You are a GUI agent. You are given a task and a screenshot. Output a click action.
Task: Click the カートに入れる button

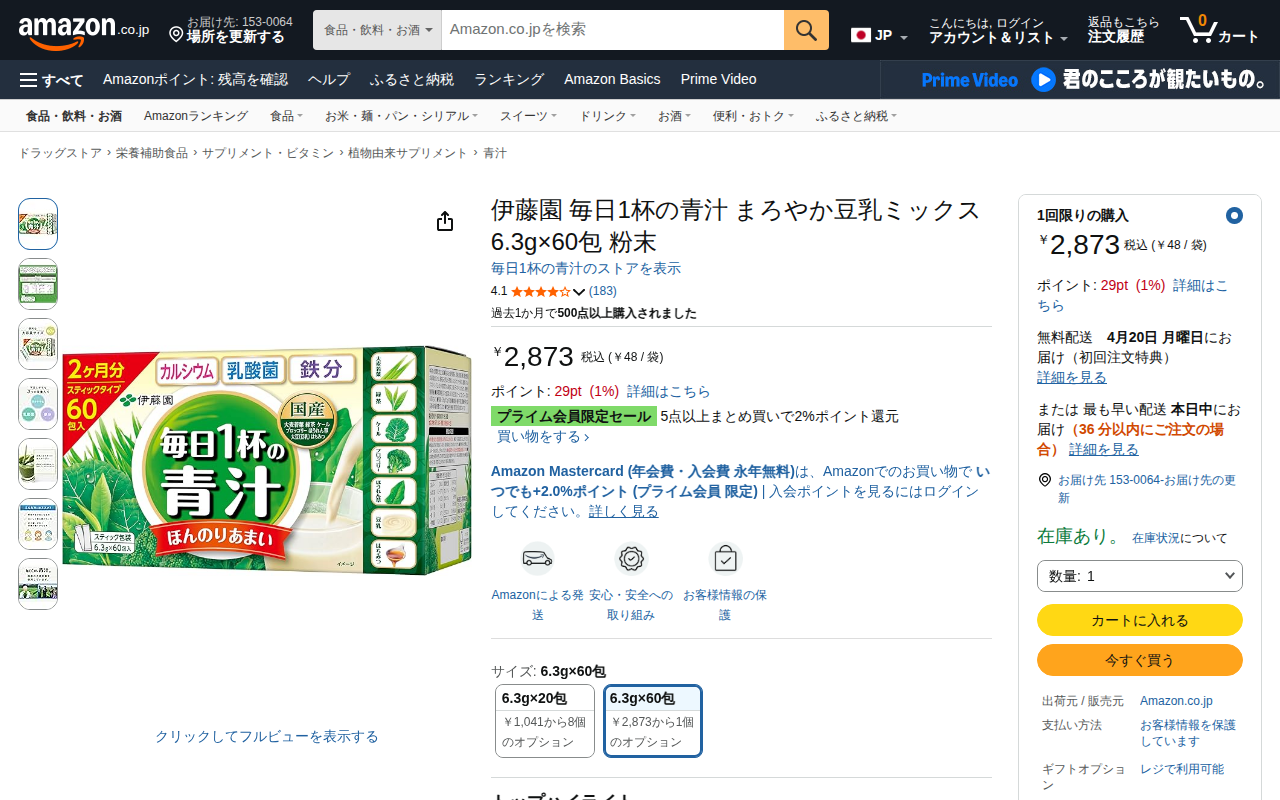[1140, 620]
